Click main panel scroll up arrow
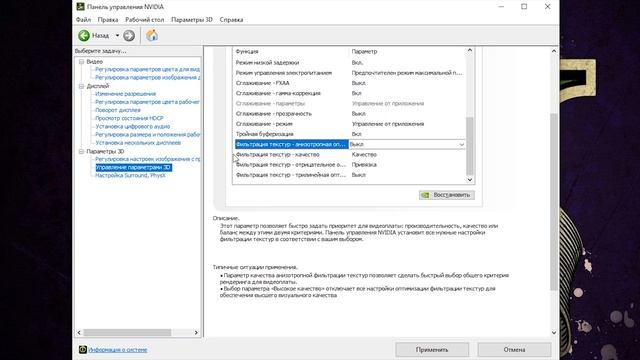 554,51
